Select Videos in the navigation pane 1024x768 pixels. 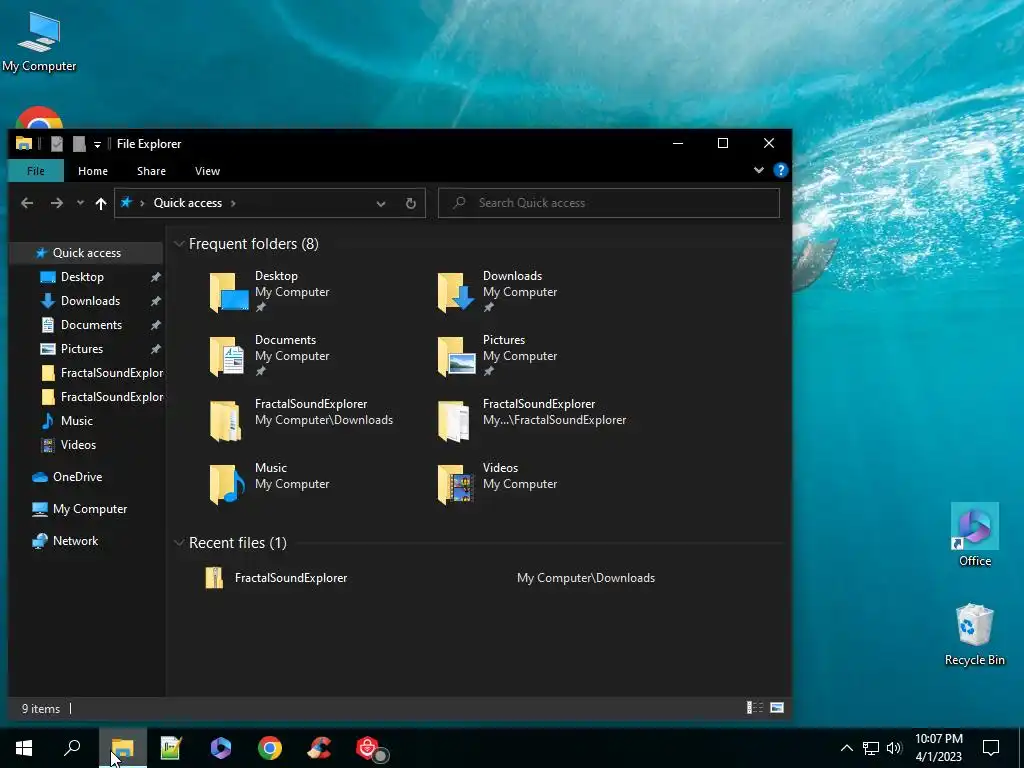[78, 445]
